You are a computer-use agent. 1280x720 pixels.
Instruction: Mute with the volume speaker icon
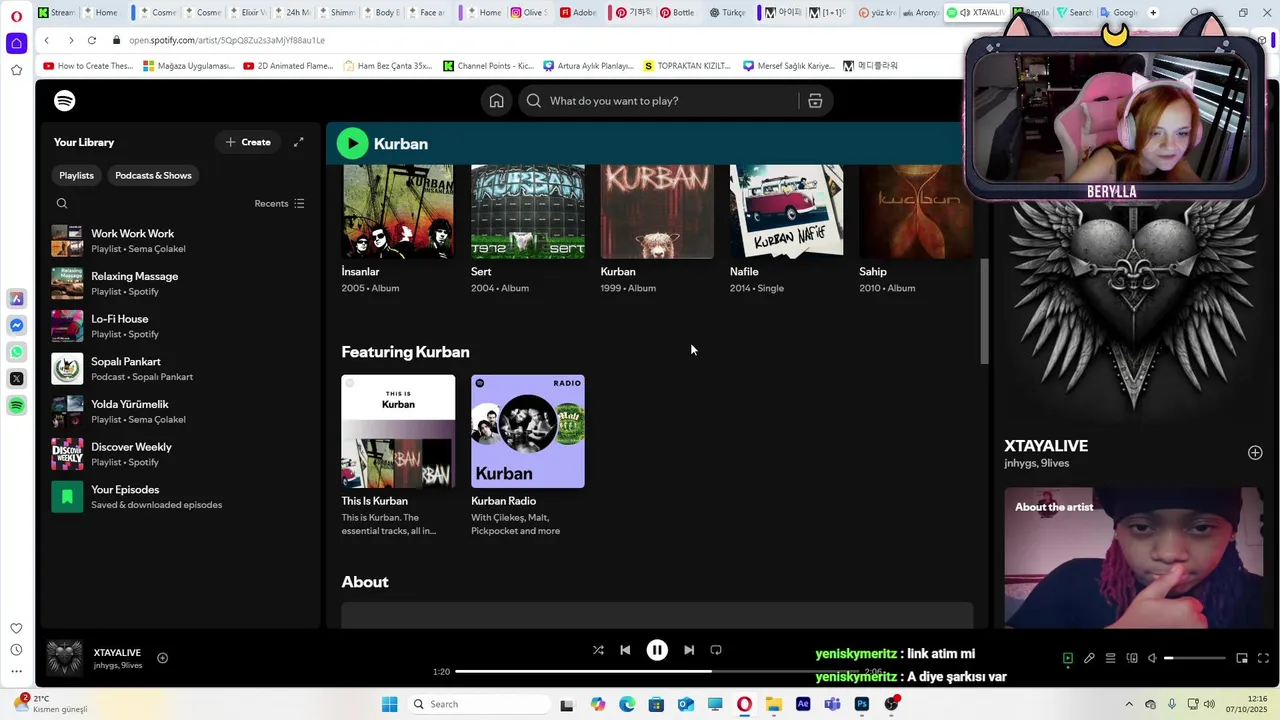tap(1152, 658)
